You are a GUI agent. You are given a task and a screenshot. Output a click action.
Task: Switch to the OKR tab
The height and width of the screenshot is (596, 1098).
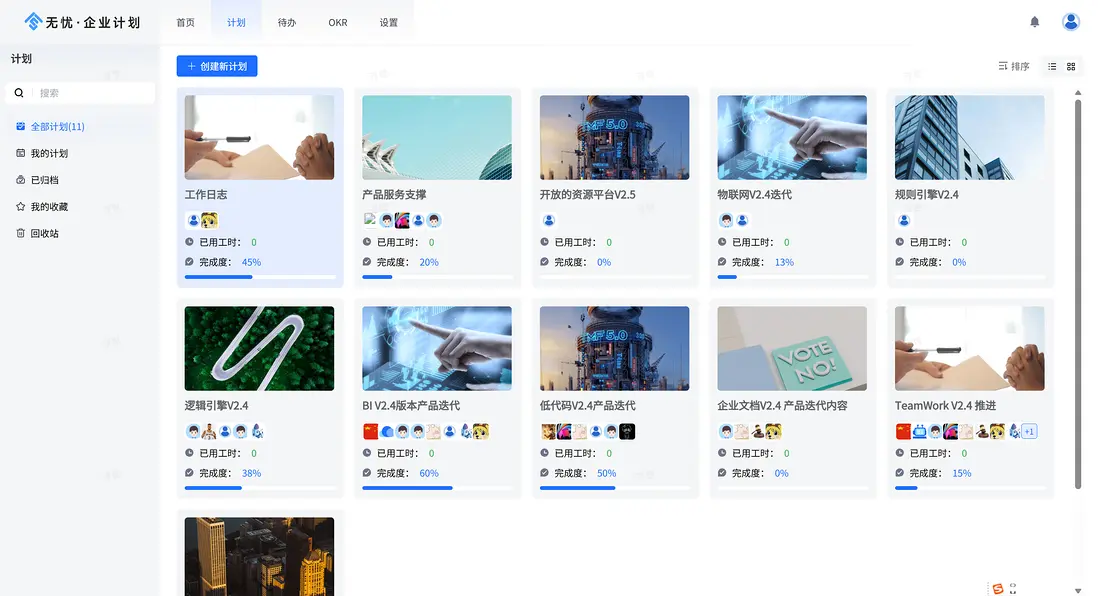tap(337, 21)
